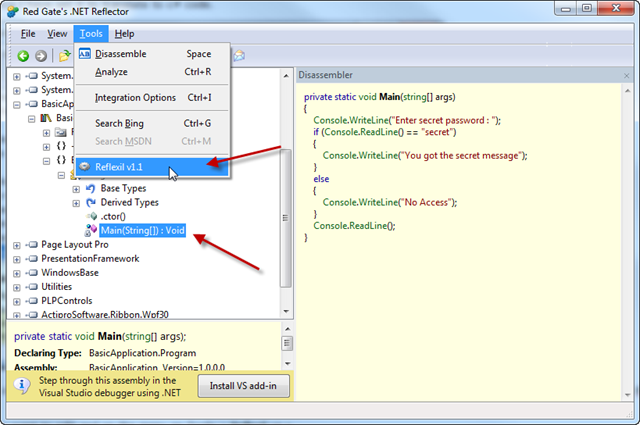The image size is (640, 425).
Task: Click the tree pane scrollbar thumb
Action: click(x=286, y=218)
